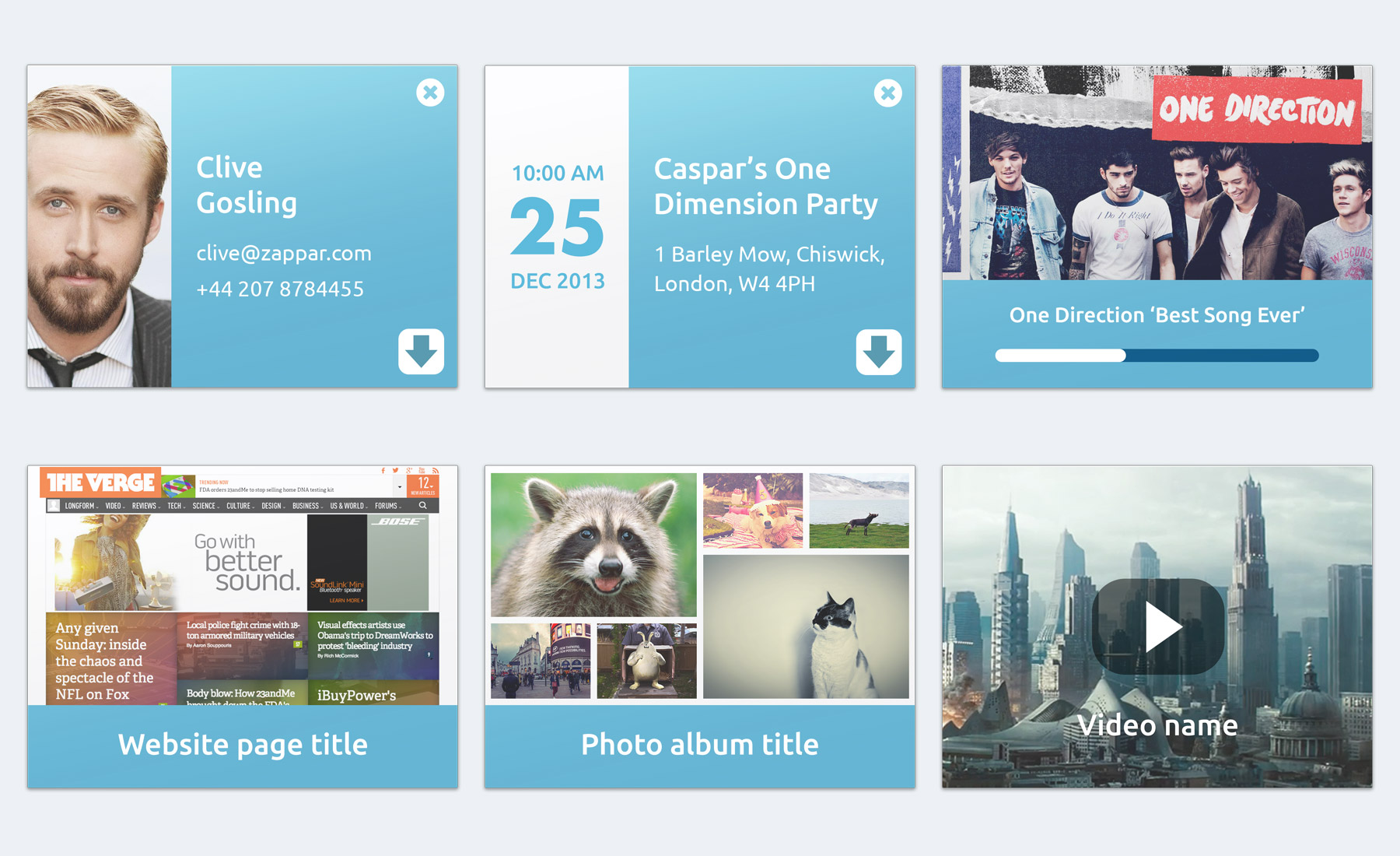The width and height of the screenshot is (1400, 856).
Task: Play the video with the play button
Action: 1158,626
